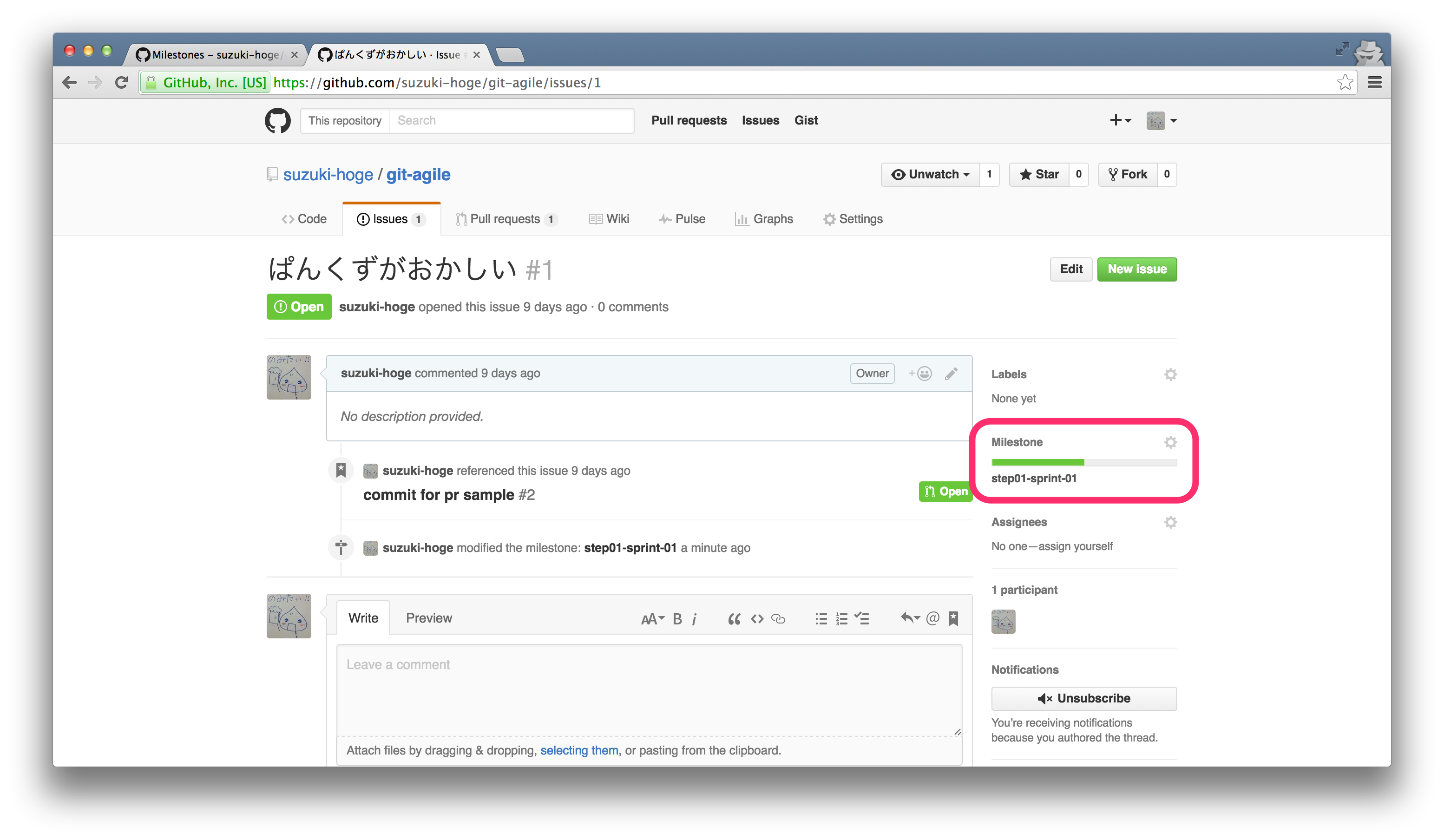This screenshot has width=1444, height=840.
Task: Click the Unsubscribe notifications button
Action: click(x=1083, y=698)
